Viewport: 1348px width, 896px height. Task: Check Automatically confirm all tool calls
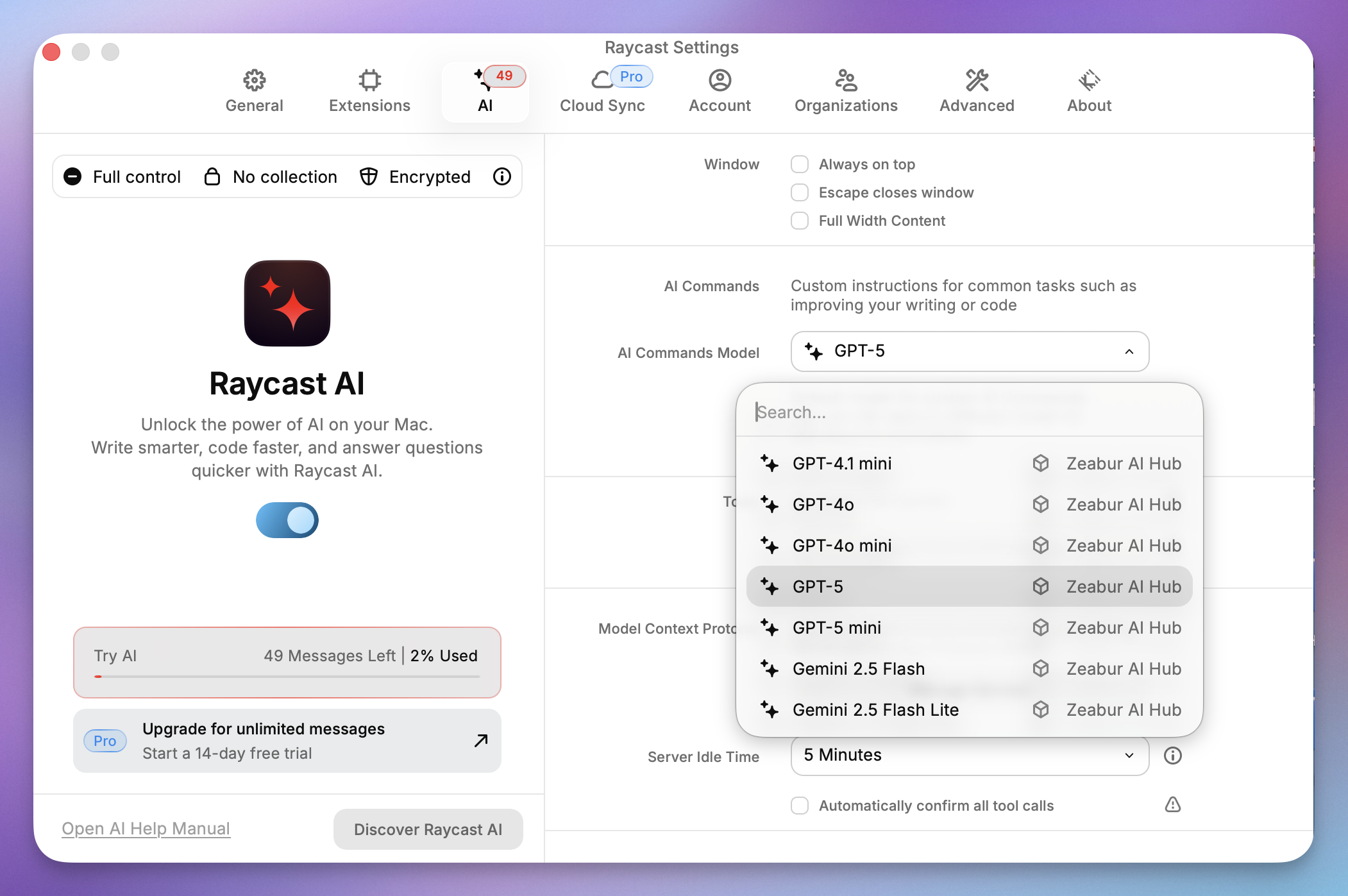800,806
